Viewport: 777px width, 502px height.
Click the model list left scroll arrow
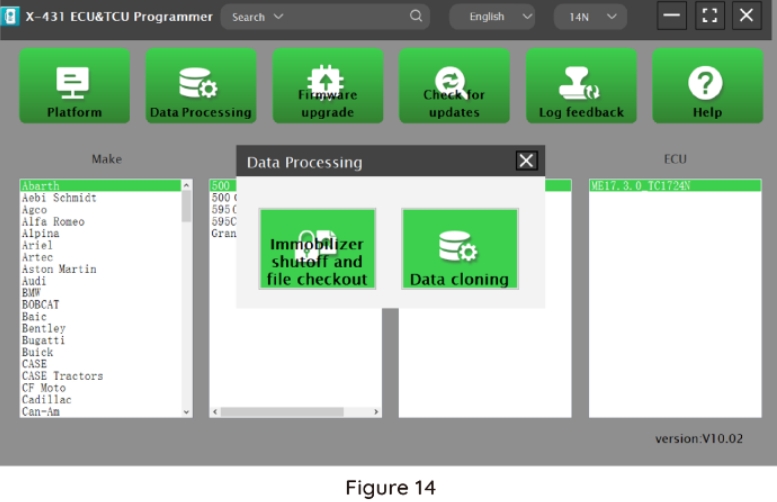[x=215, y=412]
